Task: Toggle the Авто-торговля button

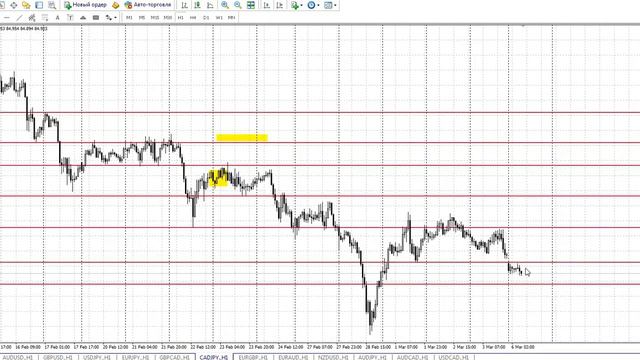Action: coord(148,5)
